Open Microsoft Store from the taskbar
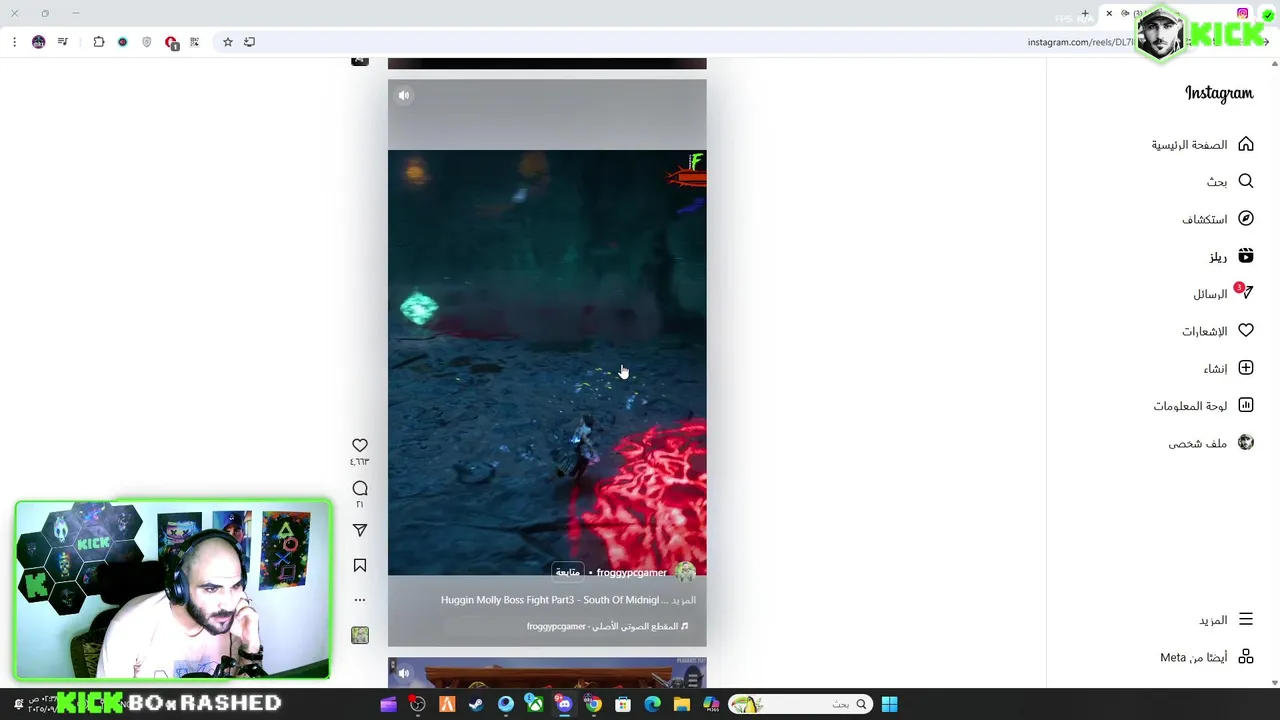 click(623, 704)
